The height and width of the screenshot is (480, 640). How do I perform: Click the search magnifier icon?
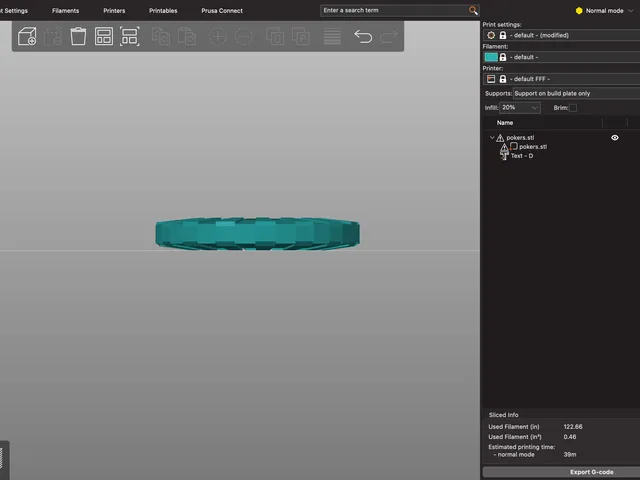coord(473,10)
